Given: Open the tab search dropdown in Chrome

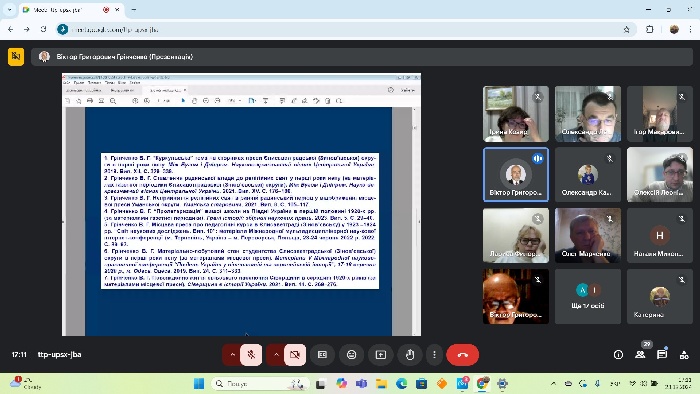Looking at the screenshot, I should tap(9, 9).
